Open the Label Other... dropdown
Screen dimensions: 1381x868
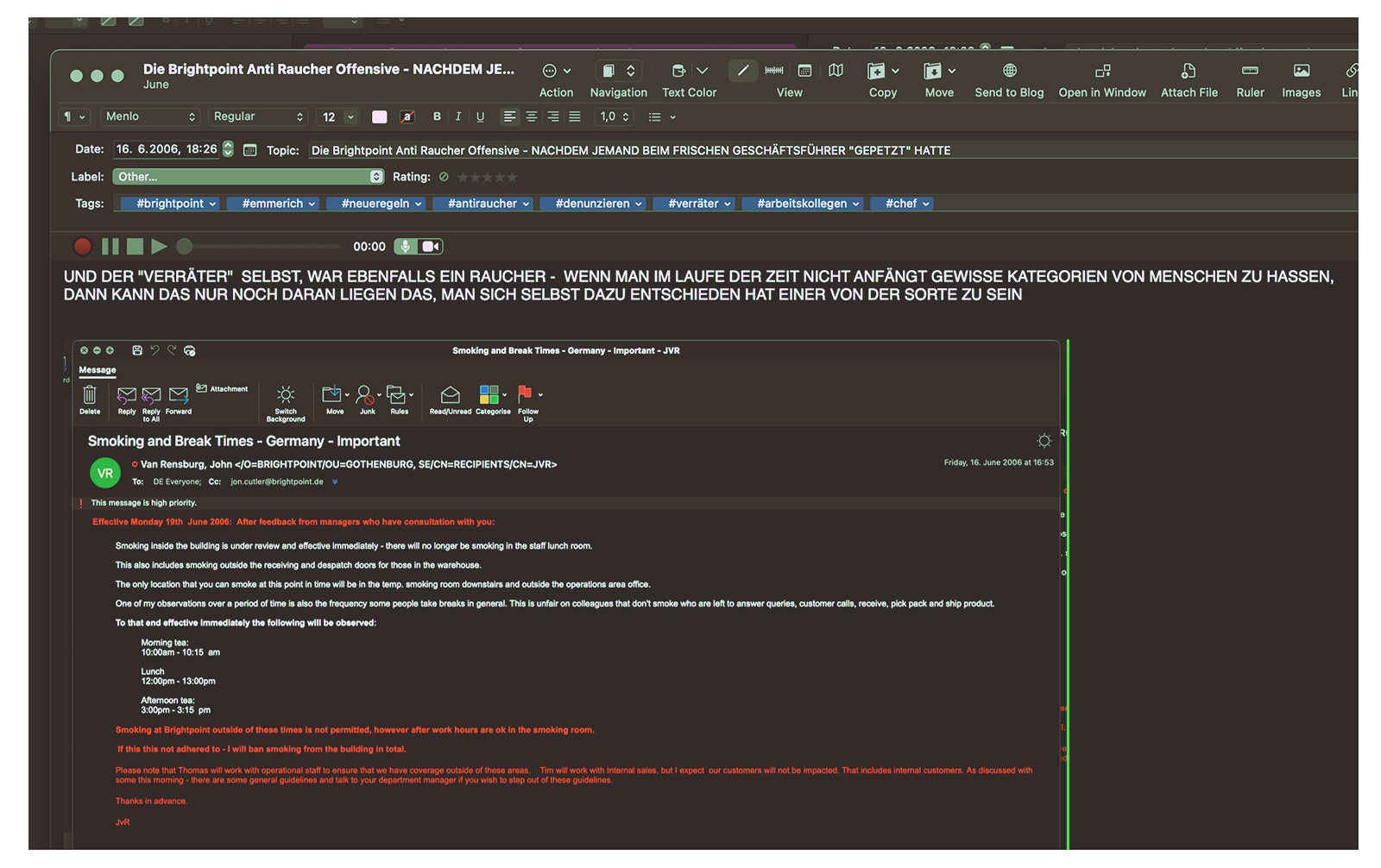[249, 177]
